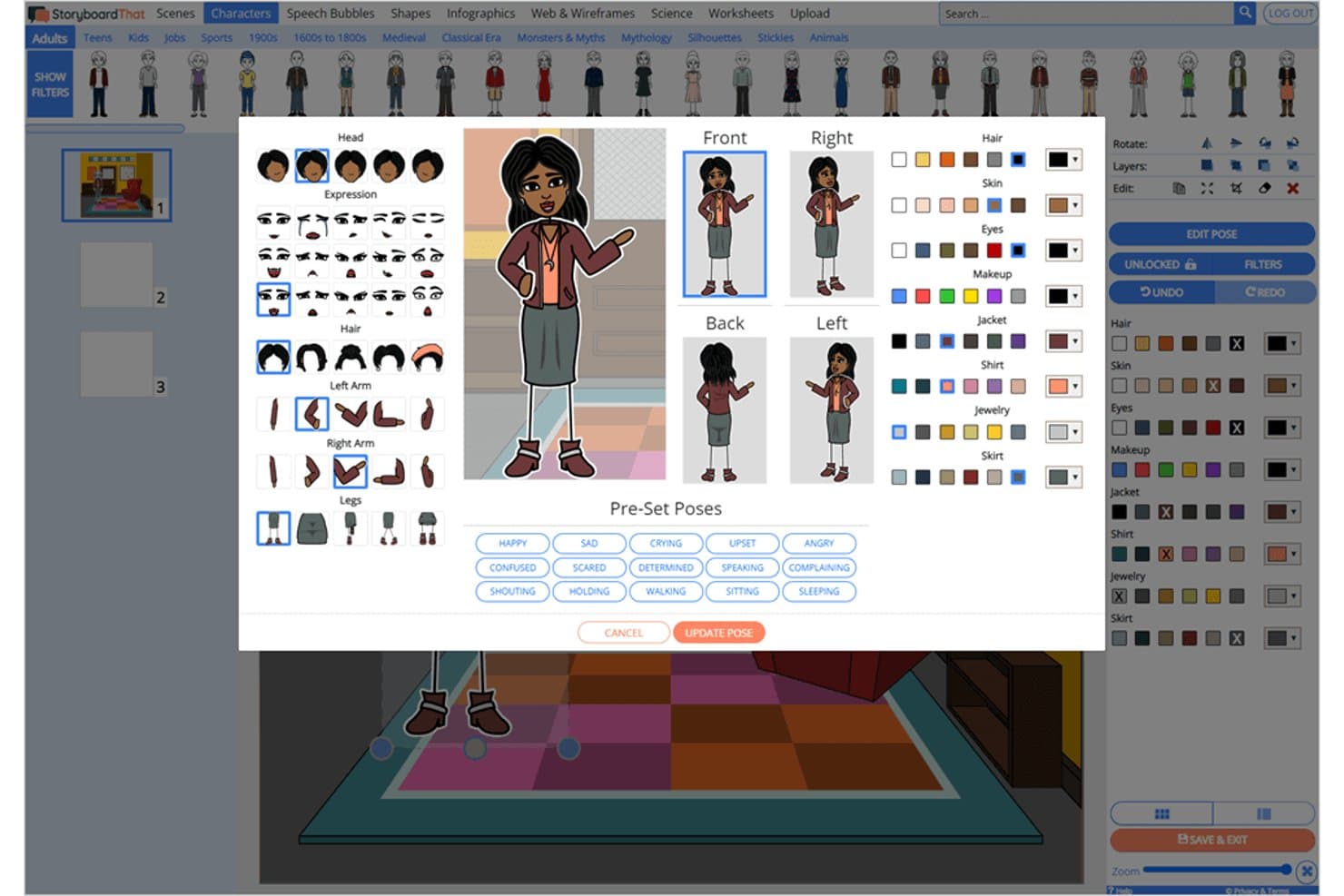Click the Update Pose button
Image resolution: width=1344 pixels, height=896 pixels.
coord(718,633)
